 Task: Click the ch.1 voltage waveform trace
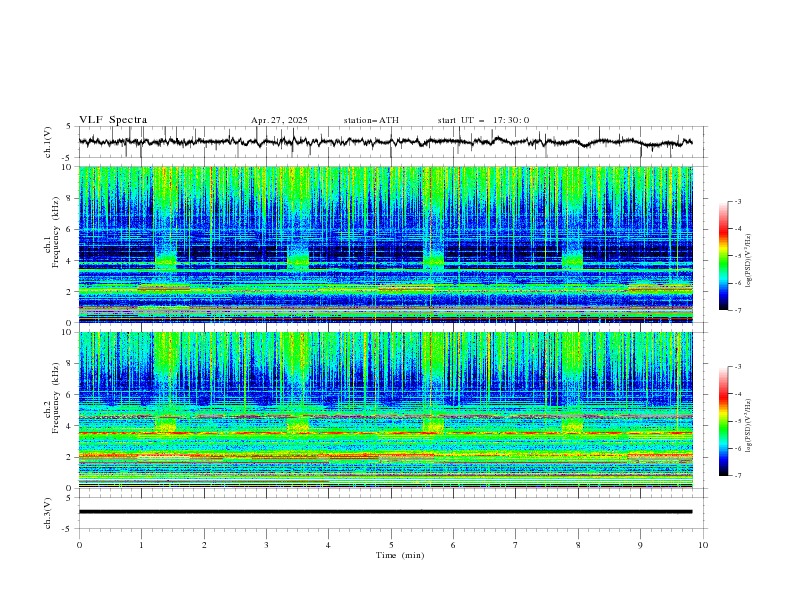pyautogui.click(x=385, y=142)
